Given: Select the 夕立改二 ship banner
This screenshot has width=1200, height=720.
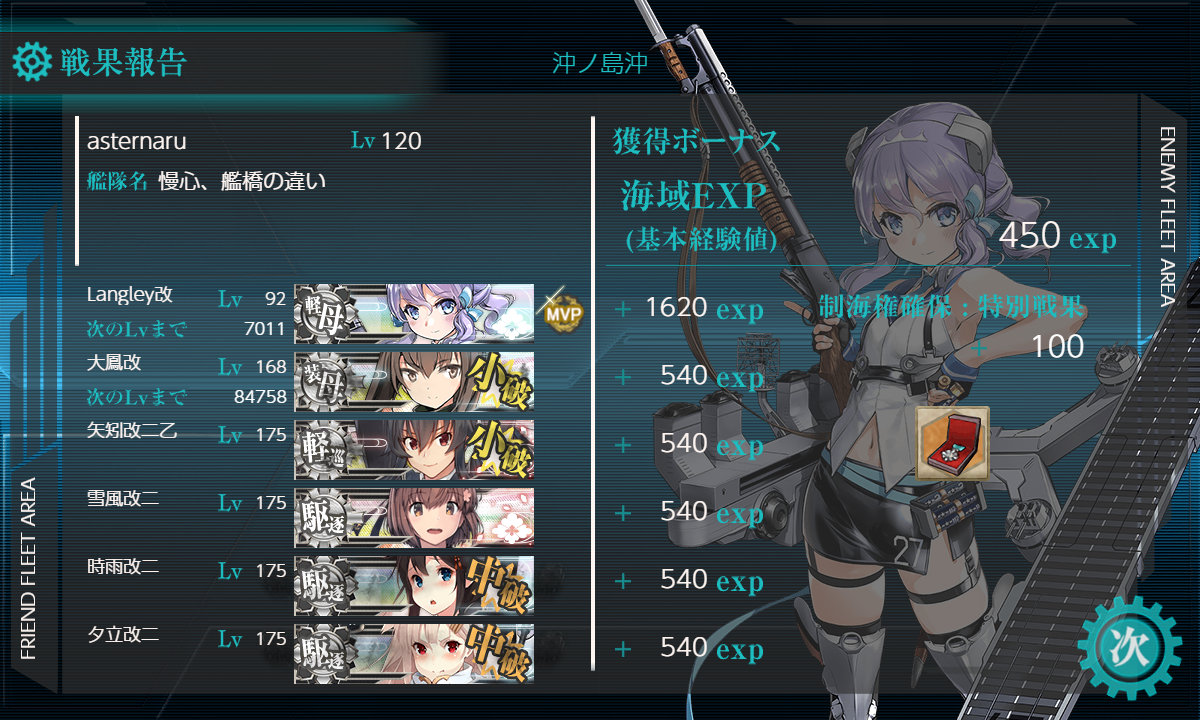Looking at the screenshot, I should click(414, 653).
